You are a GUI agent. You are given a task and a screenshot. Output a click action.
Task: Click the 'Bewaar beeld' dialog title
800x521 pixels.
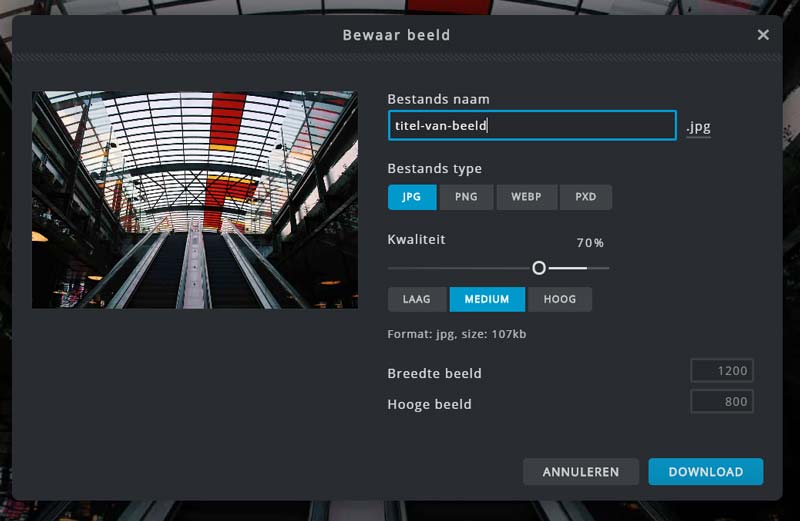click(396, 35)
